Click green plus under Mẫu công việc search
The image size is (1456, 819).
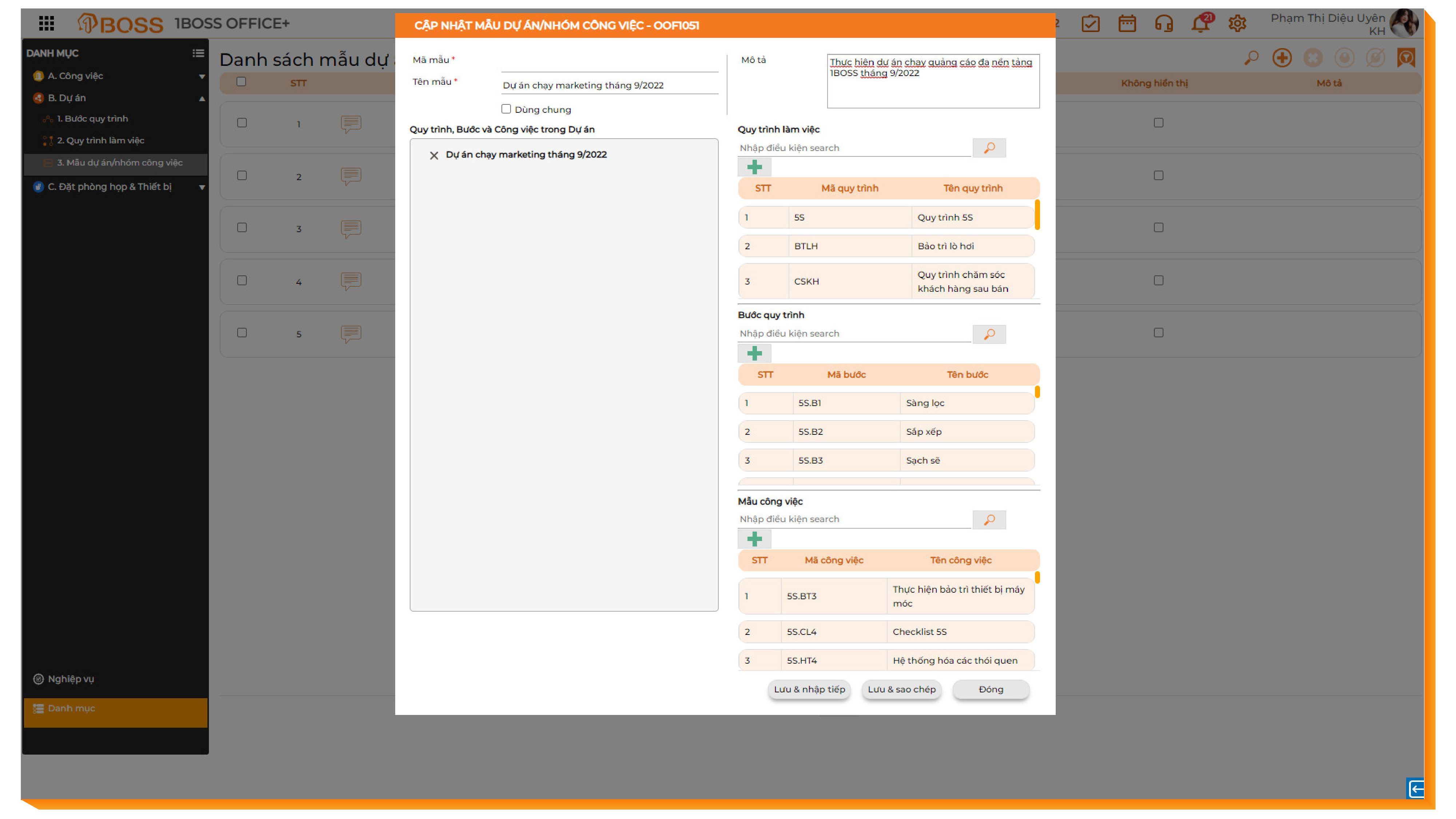[x=754, y=539]
